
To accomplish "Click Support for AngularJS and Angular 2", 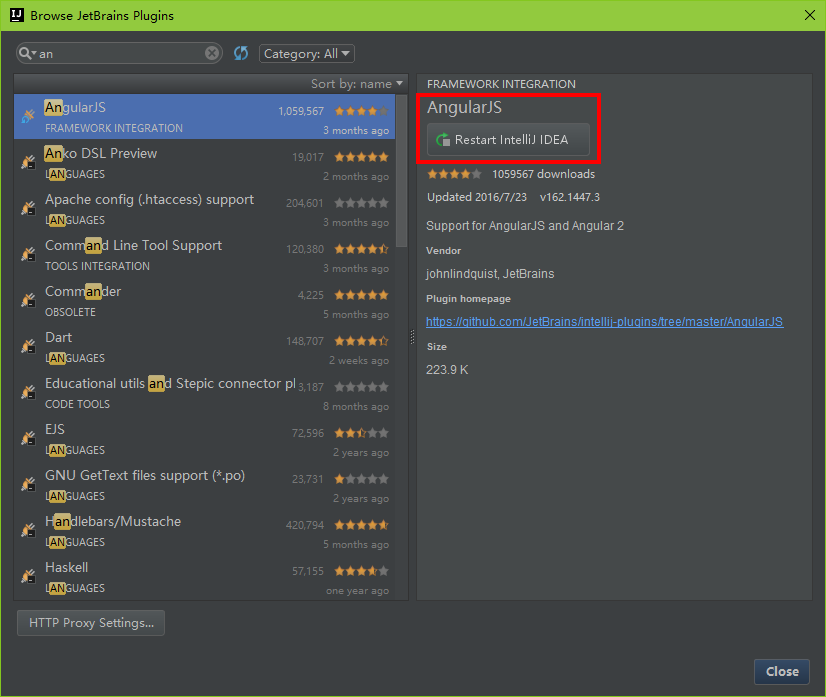I will (525, 226).
